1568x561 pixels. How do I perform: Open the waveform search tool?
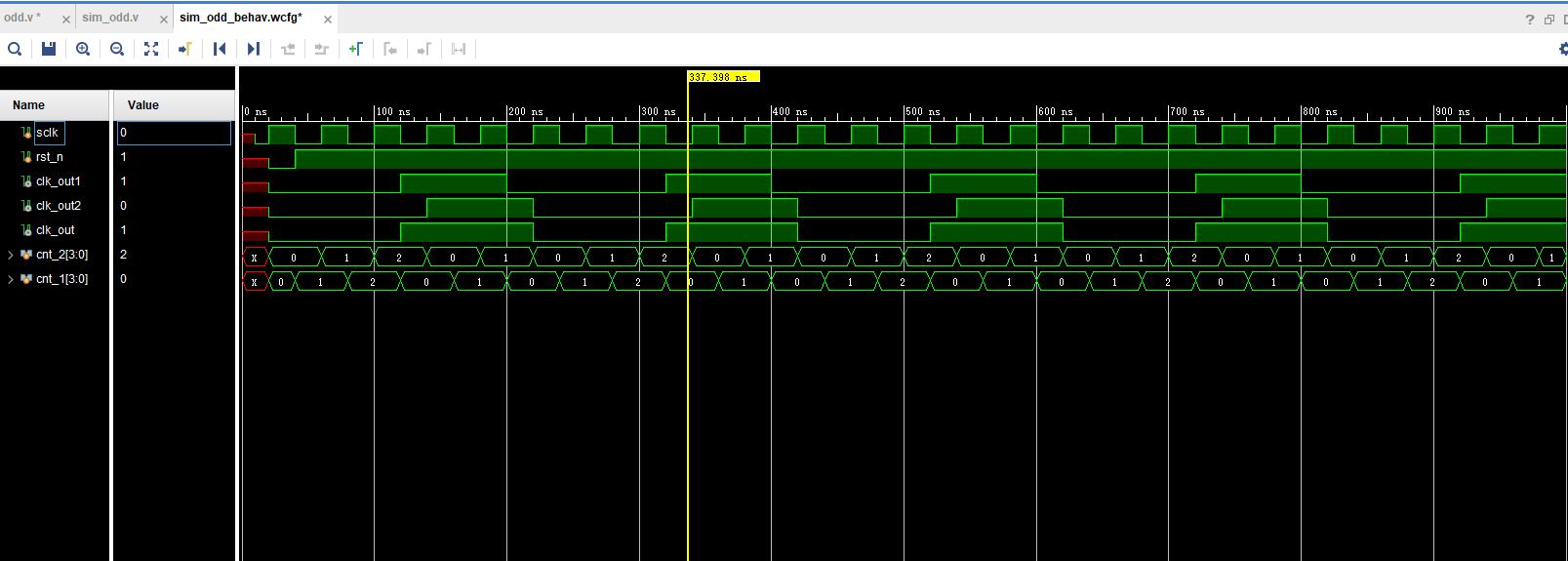(15, 49)
